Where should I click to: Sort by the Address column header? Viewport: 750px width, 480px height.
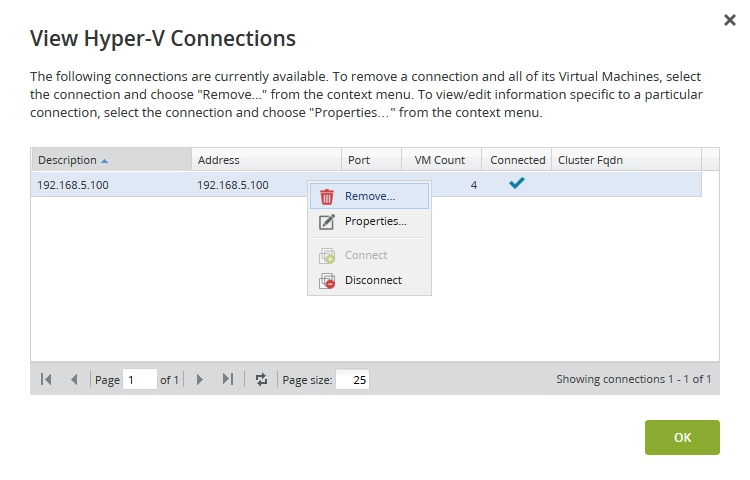[x=266, y=160]
